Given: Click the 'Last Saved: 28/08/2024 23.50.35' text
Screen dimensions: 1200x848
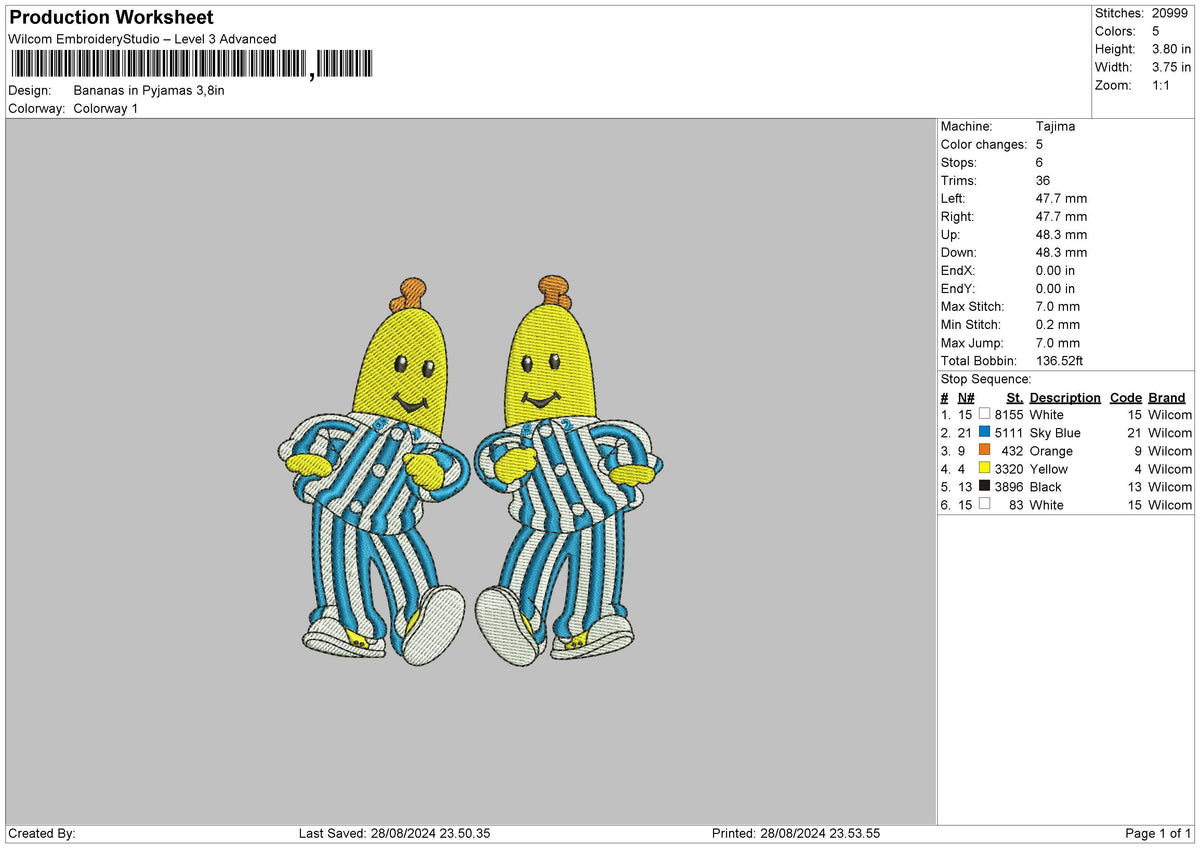Looking at the screenshot, I should pos(394,833).
